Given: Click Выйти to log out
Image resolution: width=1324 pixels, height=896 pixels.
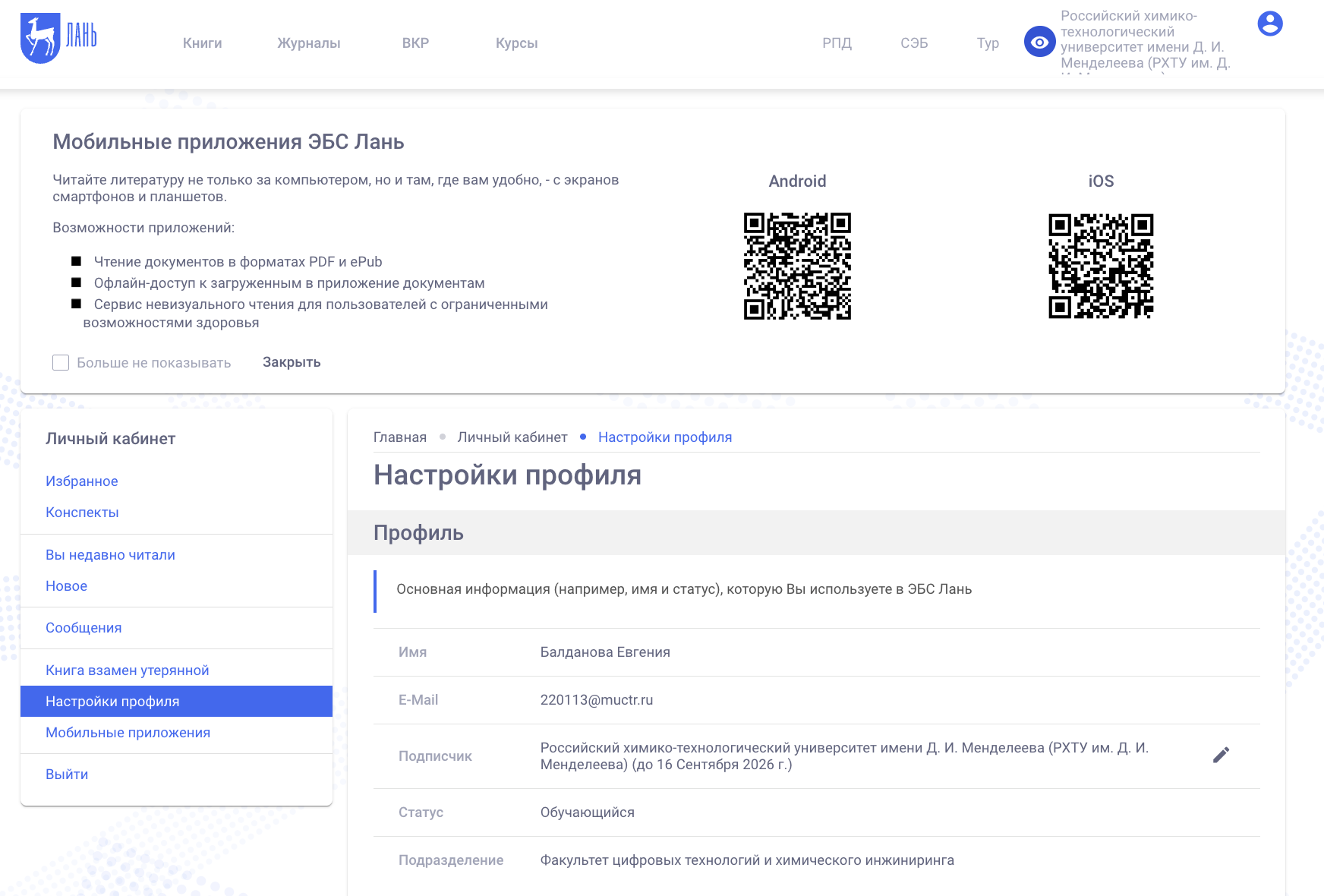Looking at the screenshot, I should click(x=67, y=775).
